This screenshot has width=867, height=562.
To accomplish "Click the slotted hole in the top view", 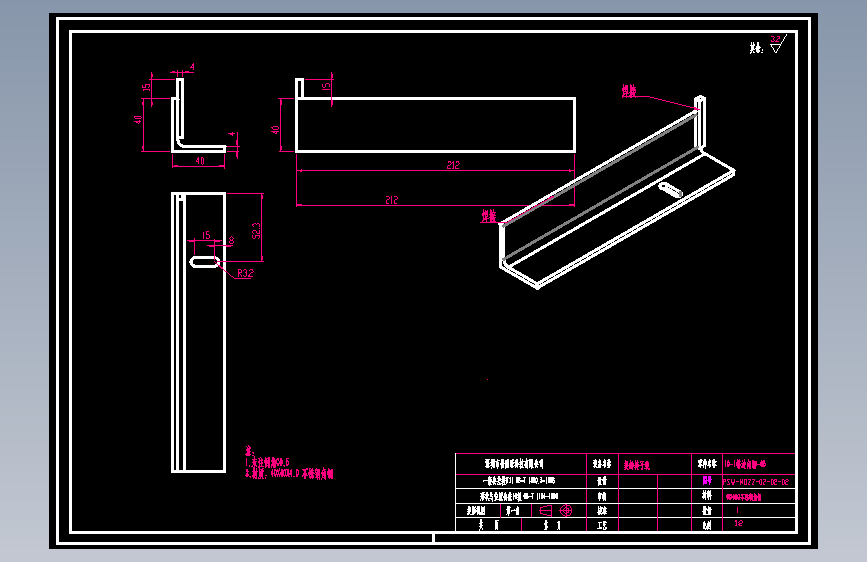I will 204,261.
